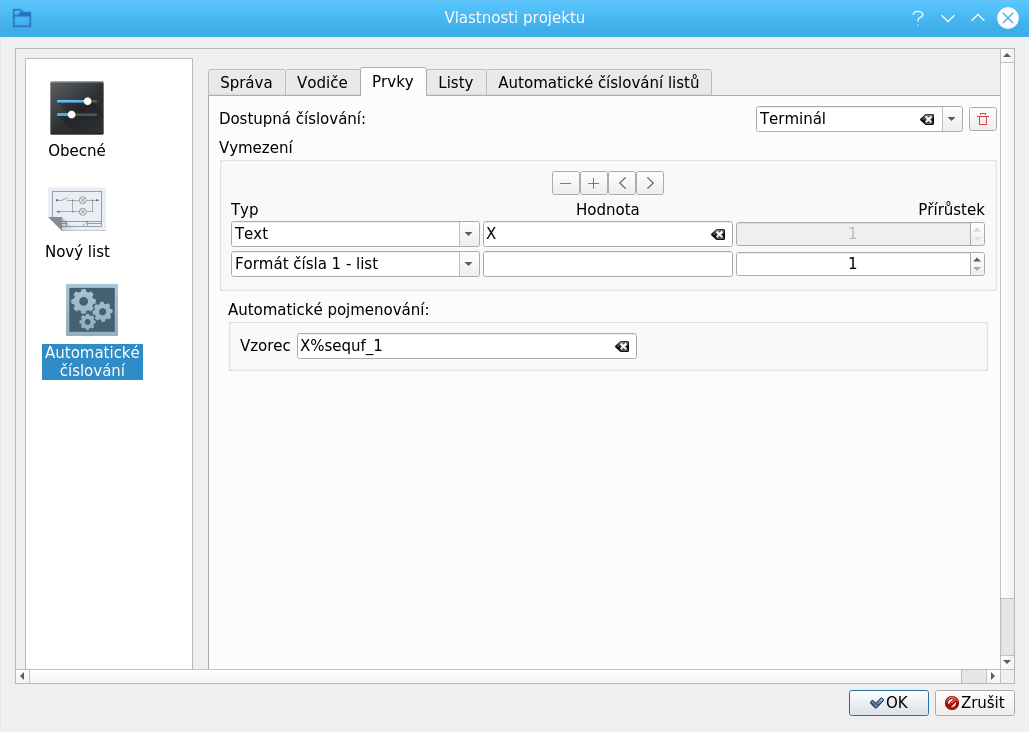The image size is (1029, 732).
Task: Confirm the dialog with OK
Action: [888, 703]
